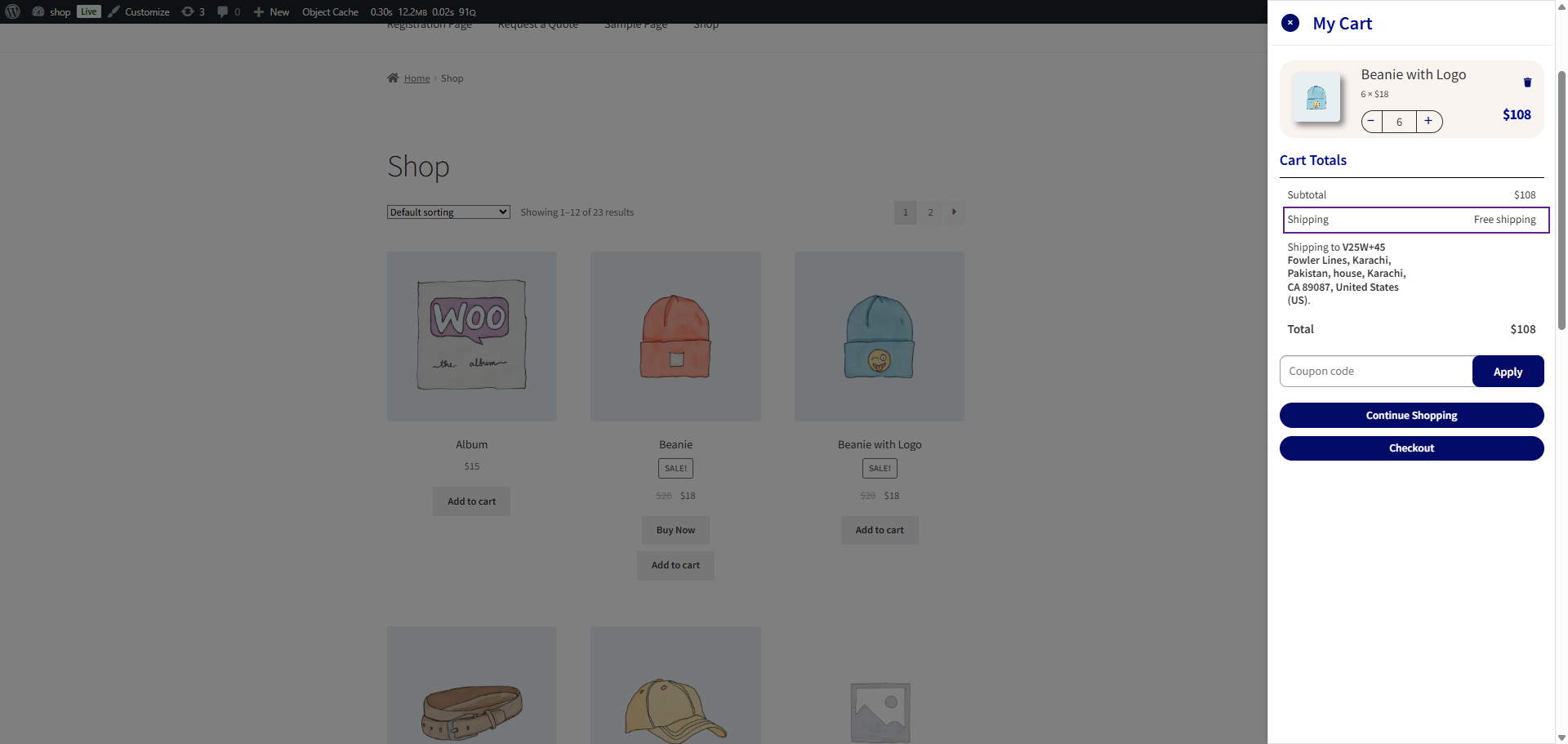
Task: Proceed with the Checkout button
Action: coord(1411,448)
